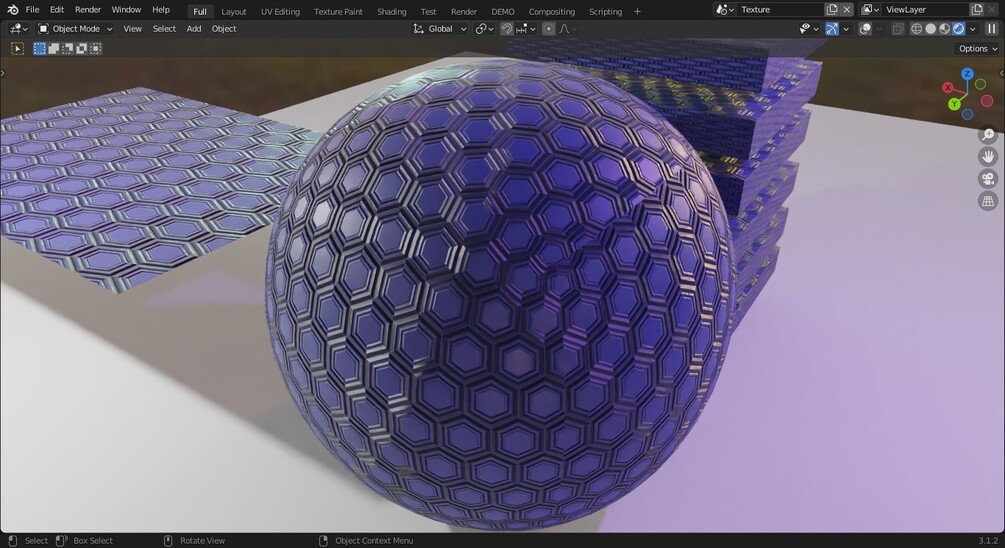
Task: Open the scene browse dropdown
Action: point(725,10)
